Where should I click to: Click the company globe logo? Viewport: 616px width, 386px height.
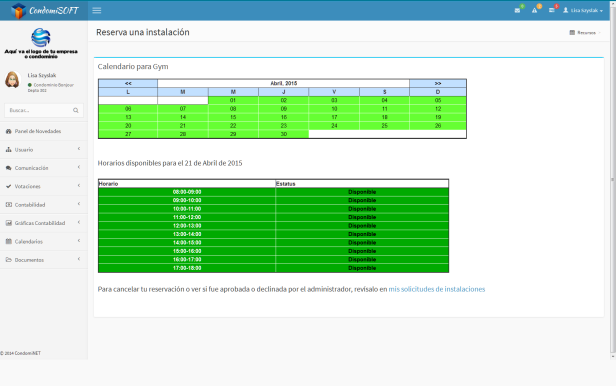(41, 37)
